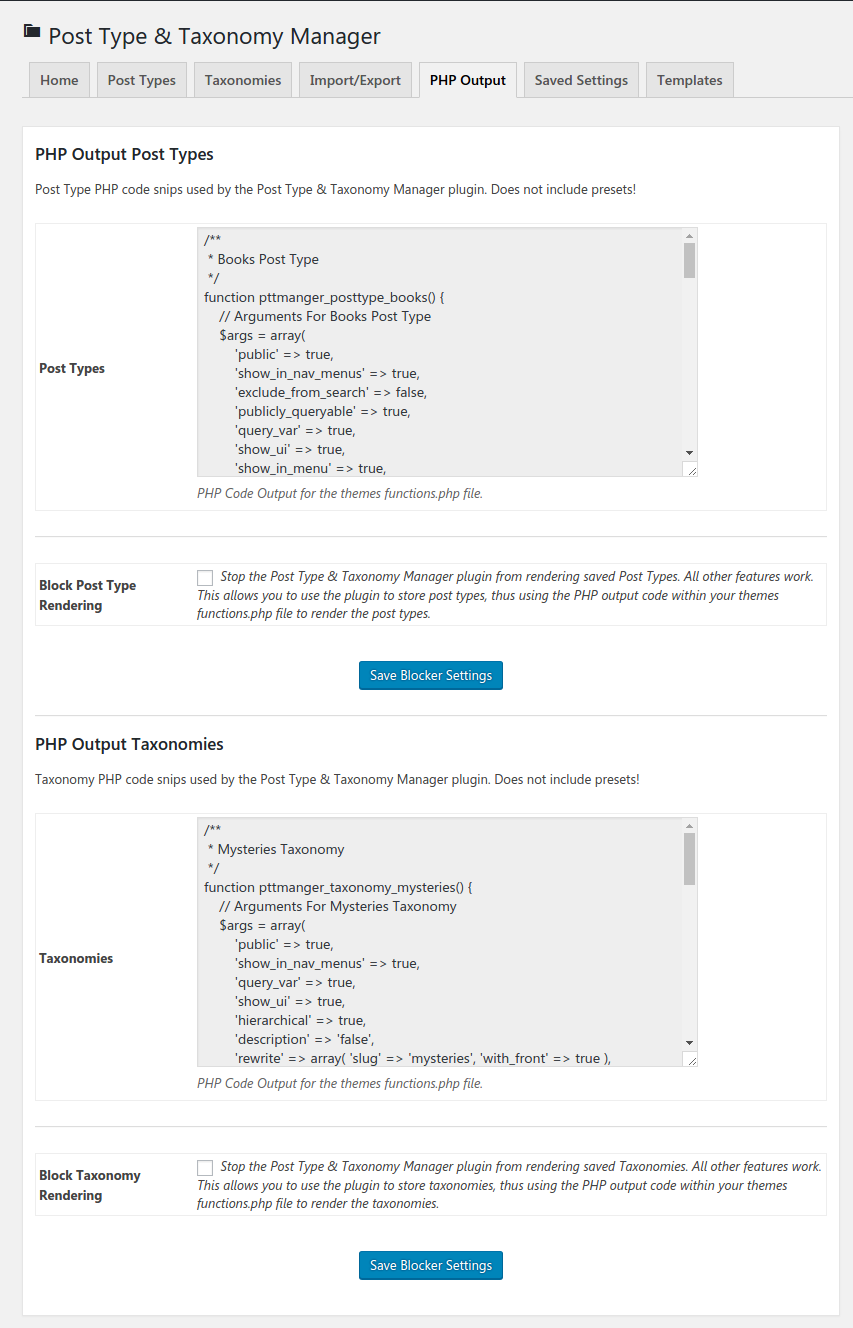The height and width of the screenshot is (1328, 853).
Task: Select the Saved Settings tab
Action: [x=581, y=80]
